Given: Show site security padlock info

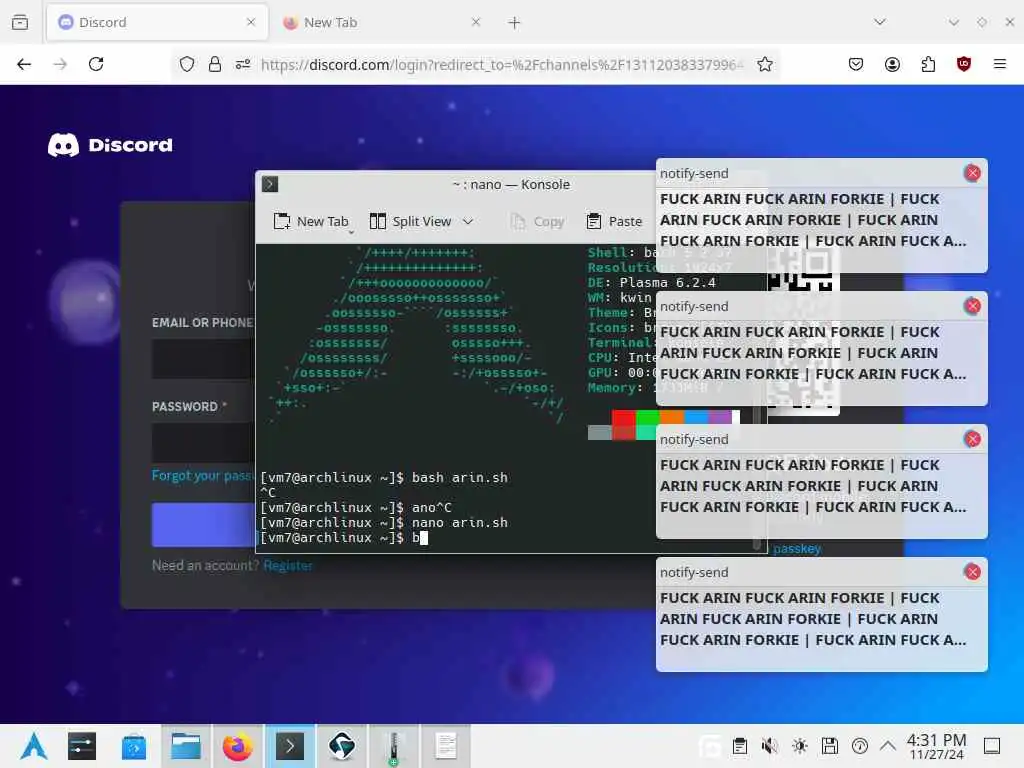Looking at the screenshot, I should click(x=215, y=64).
